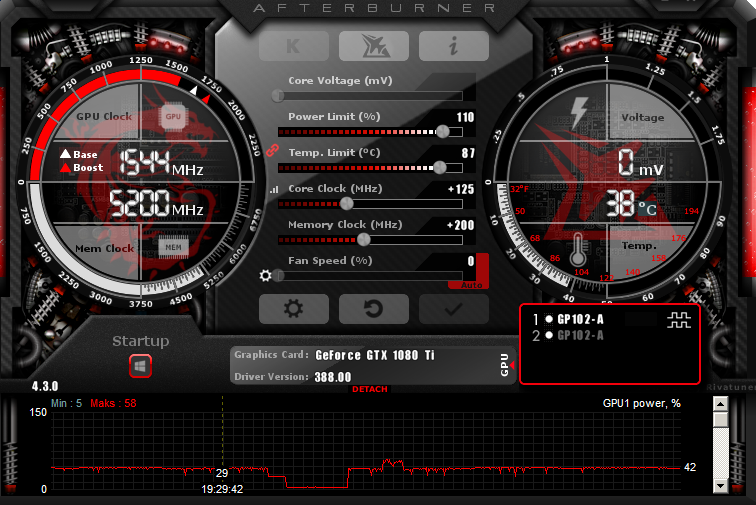The height and width of the screenshot is (505, 756).
Task: Open the information i button
Action: [454, 46]
